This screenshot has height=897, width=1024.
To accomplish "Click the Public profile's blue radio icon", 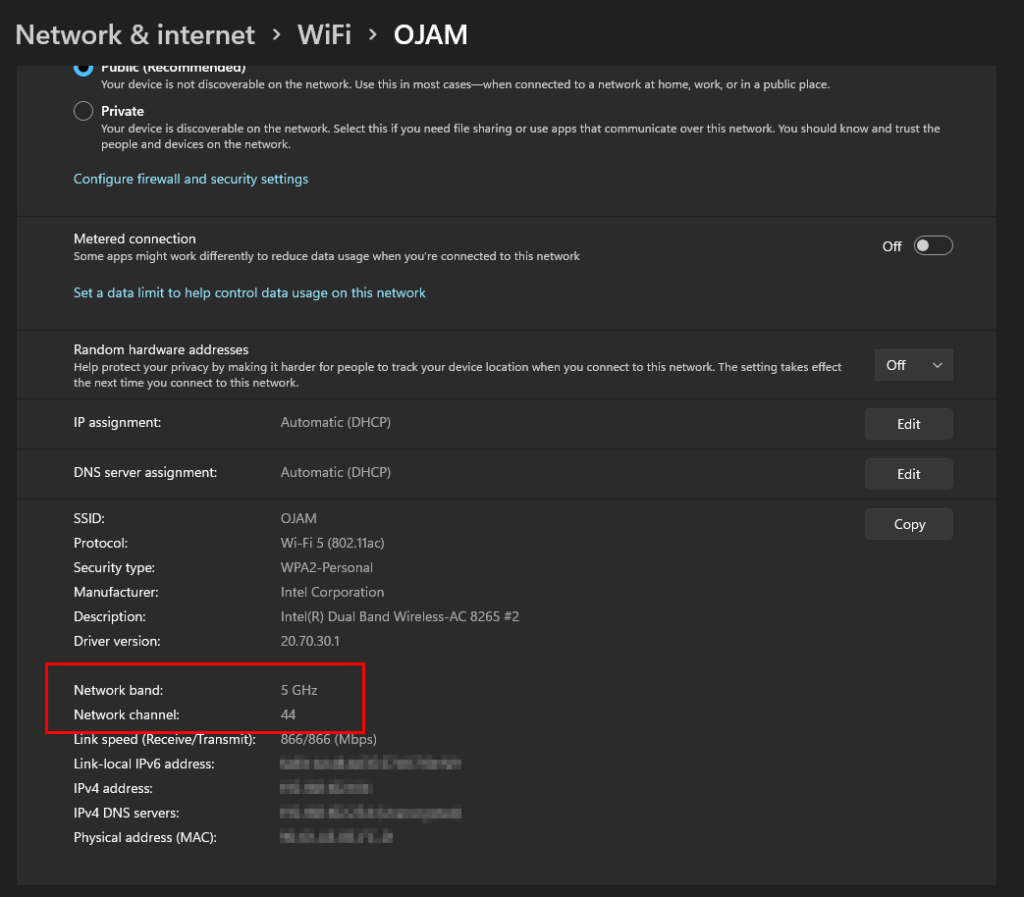I will coord(82,68).
